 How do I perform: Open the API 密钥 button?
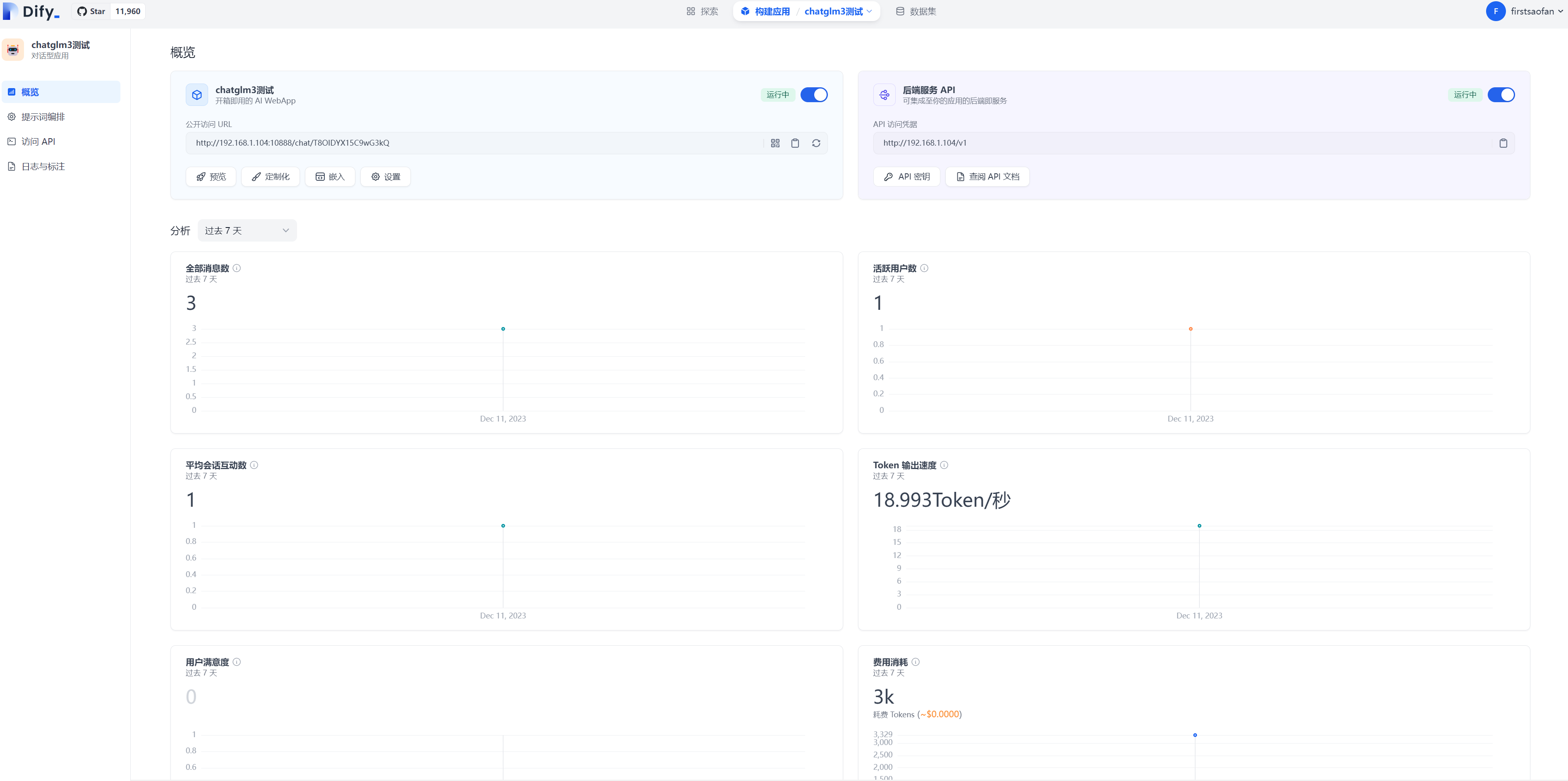tap(906, 177)
